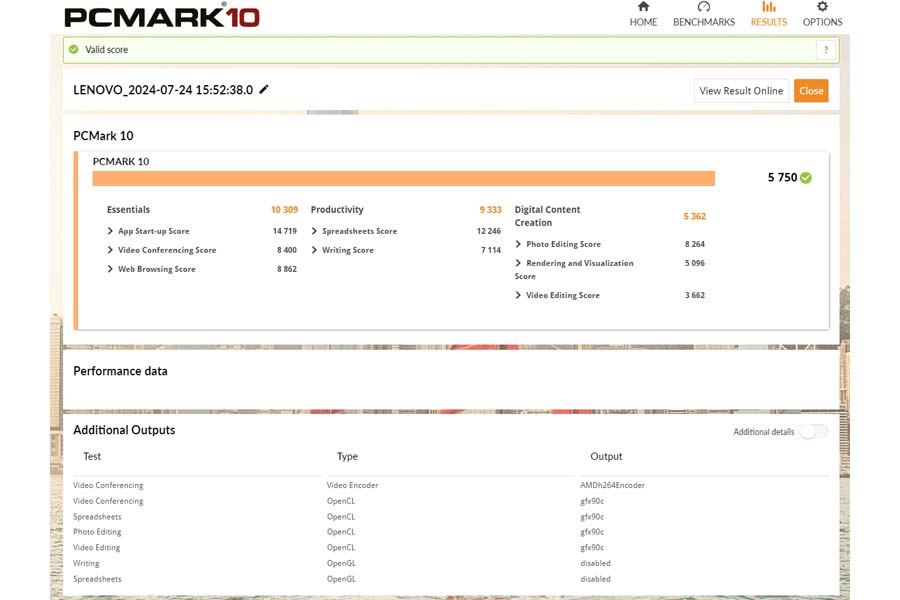900x600 pixels.
Task: Click the Results bar chart icon
Action: [769, 7]
